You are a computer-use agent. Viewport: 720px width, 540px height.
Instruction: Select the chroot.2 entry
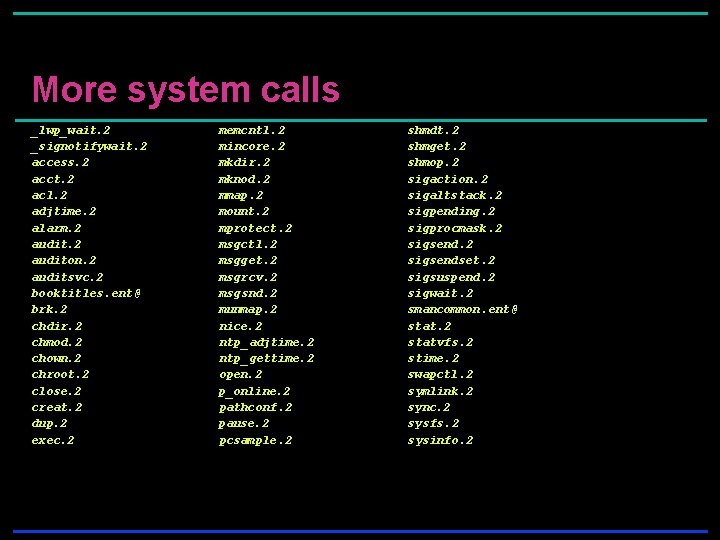[x=60, y=375]
